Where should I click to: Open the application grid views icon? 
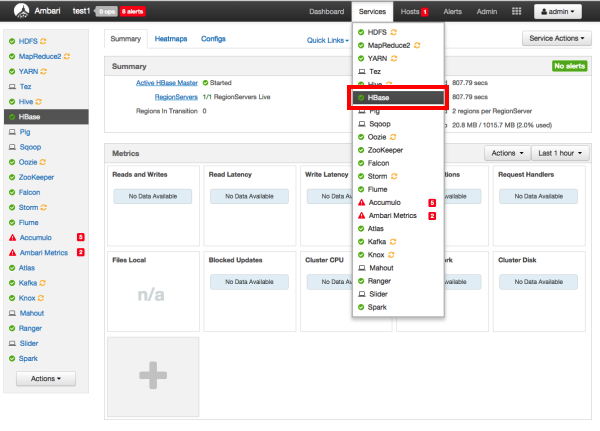[516, 11]
